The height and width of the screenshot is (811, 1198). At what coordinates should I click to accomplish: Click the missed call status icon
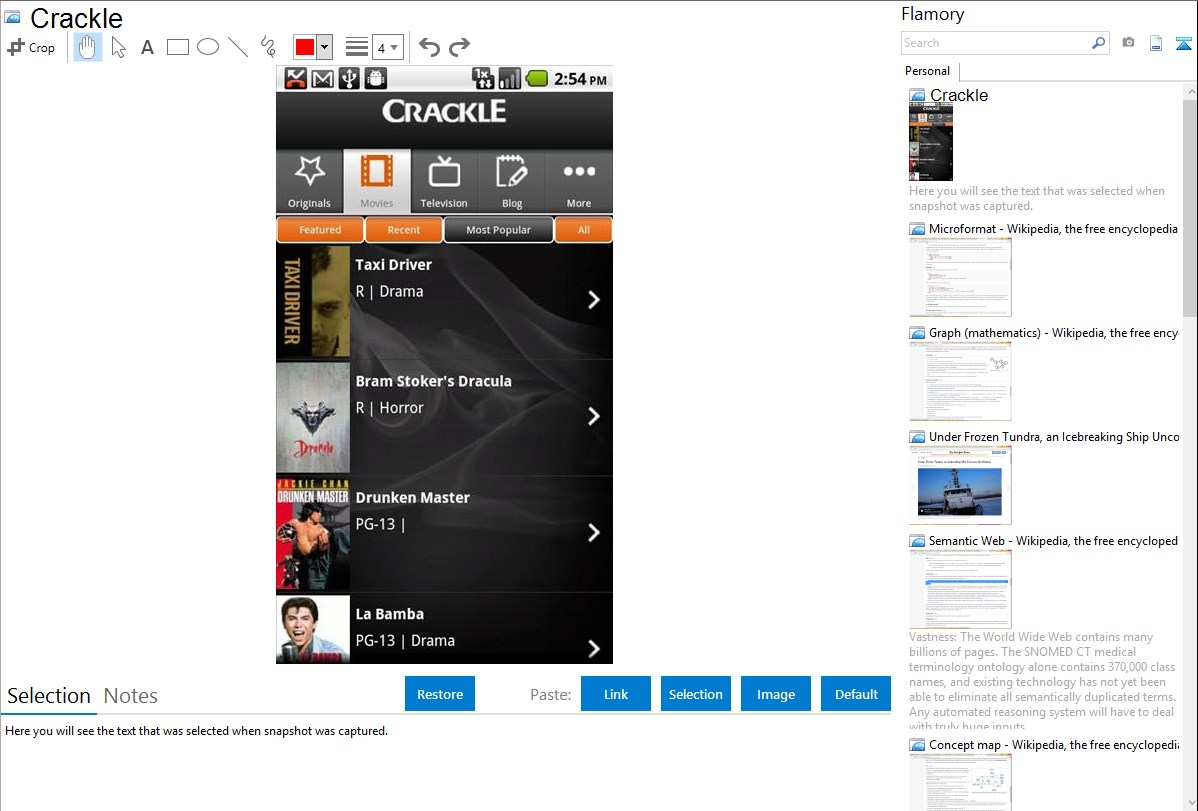pyautogui.click(x=296, y=79)
